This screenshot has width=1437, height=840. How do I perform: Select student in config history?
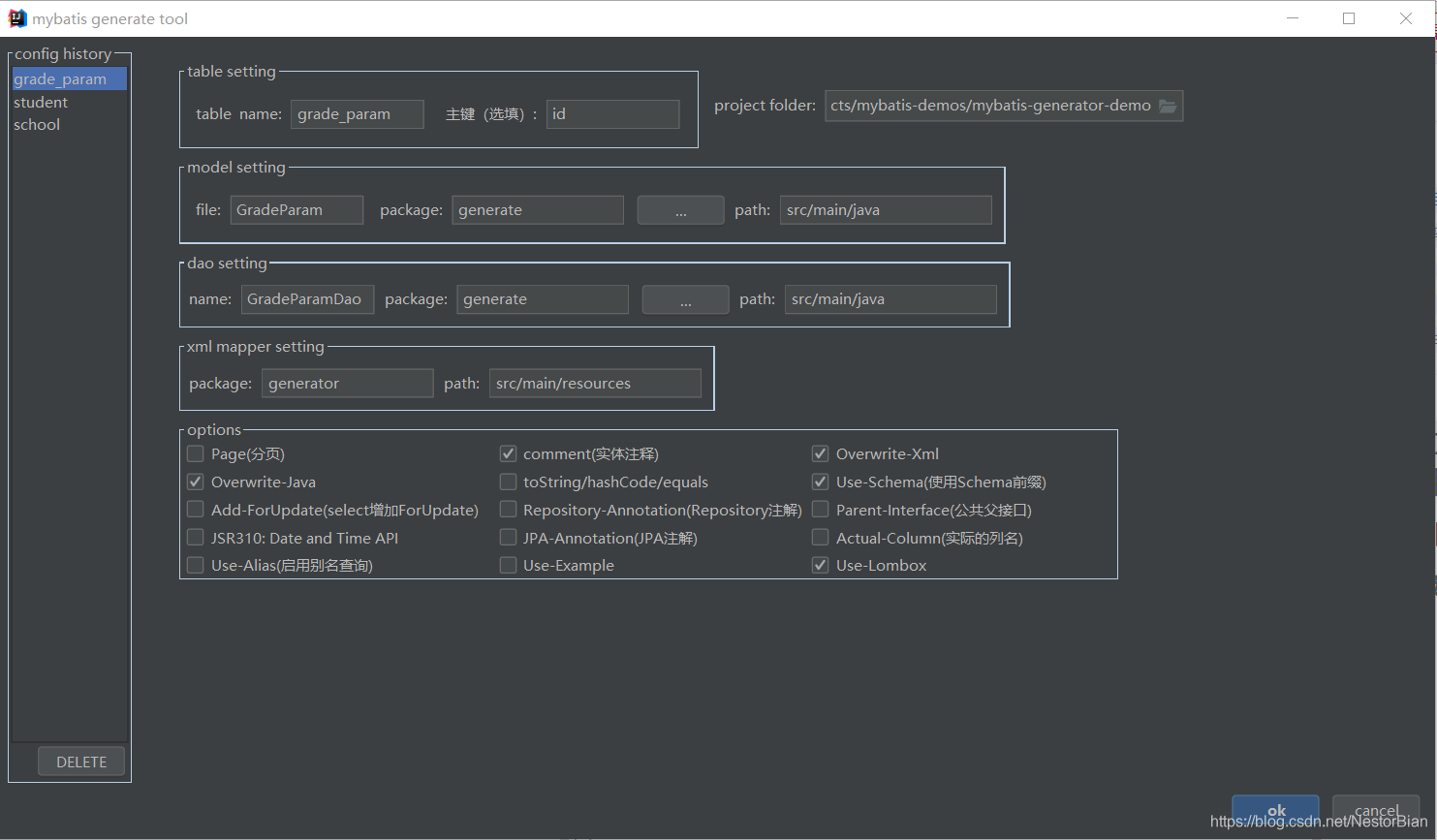tap(70, 102)
